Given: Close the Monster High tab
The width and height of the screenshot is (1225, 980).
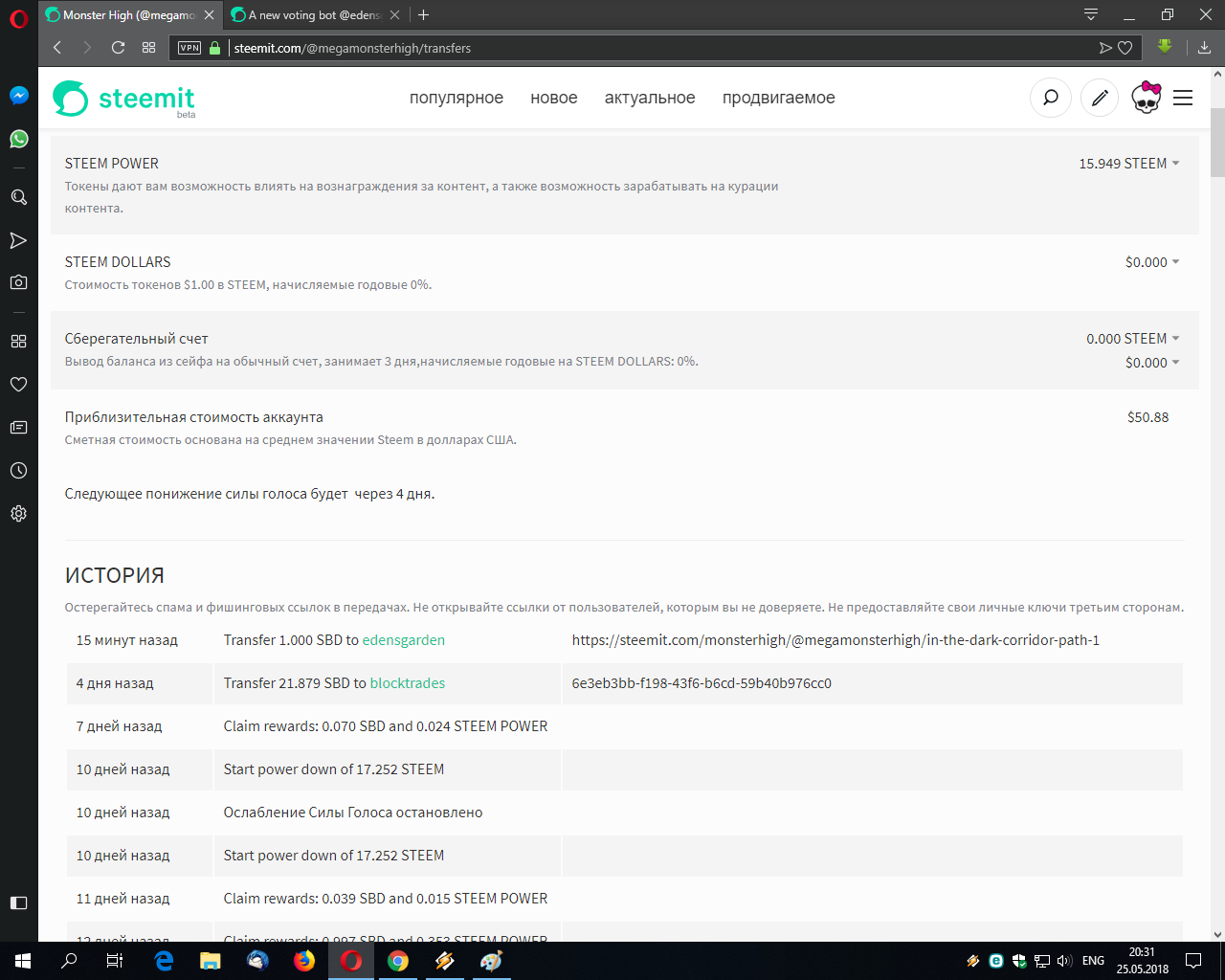Looking at the screenshot, I should point(209,15).
